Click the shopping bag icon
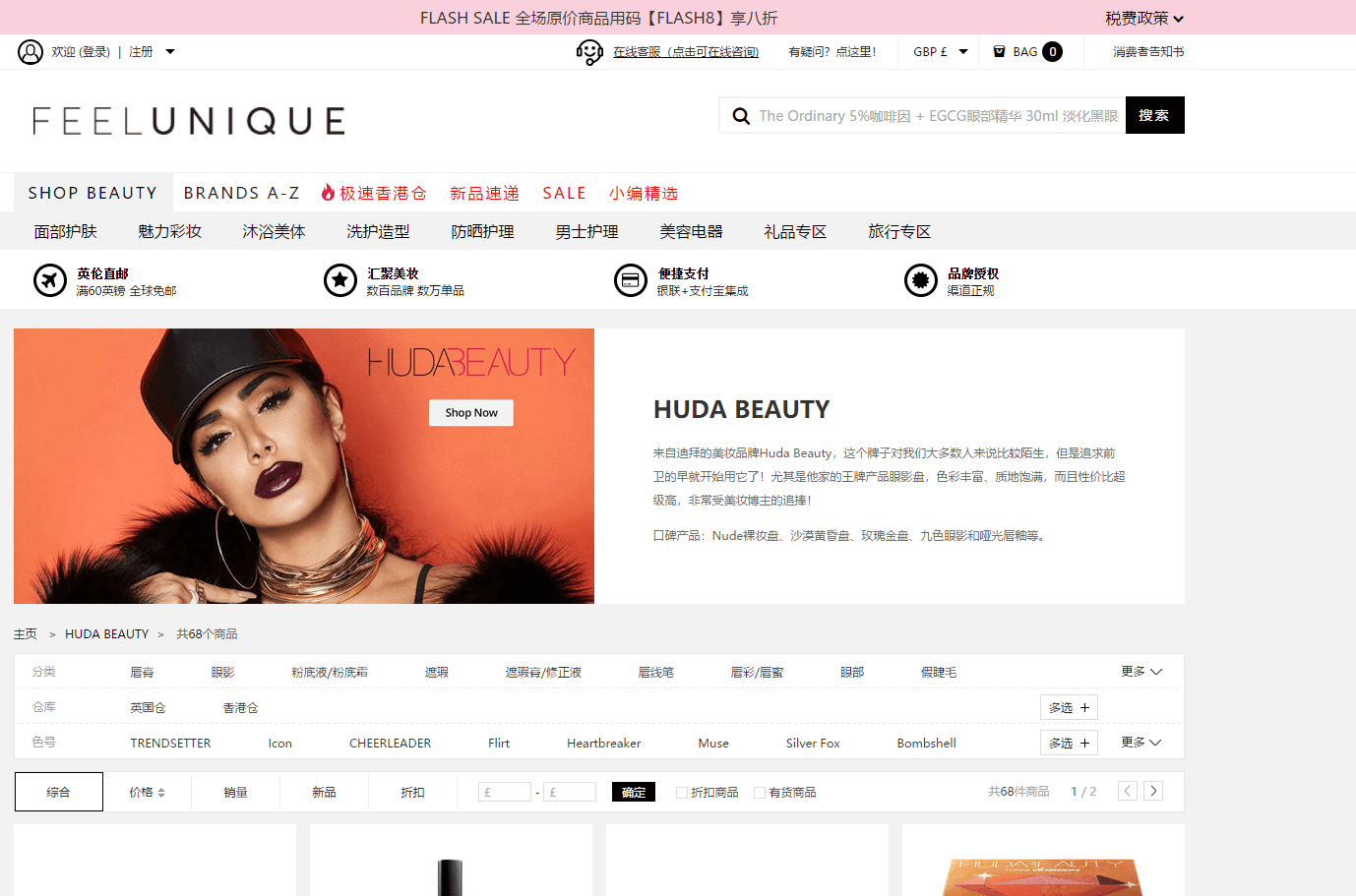The image size is (1356, 896). tap(999, 52)
